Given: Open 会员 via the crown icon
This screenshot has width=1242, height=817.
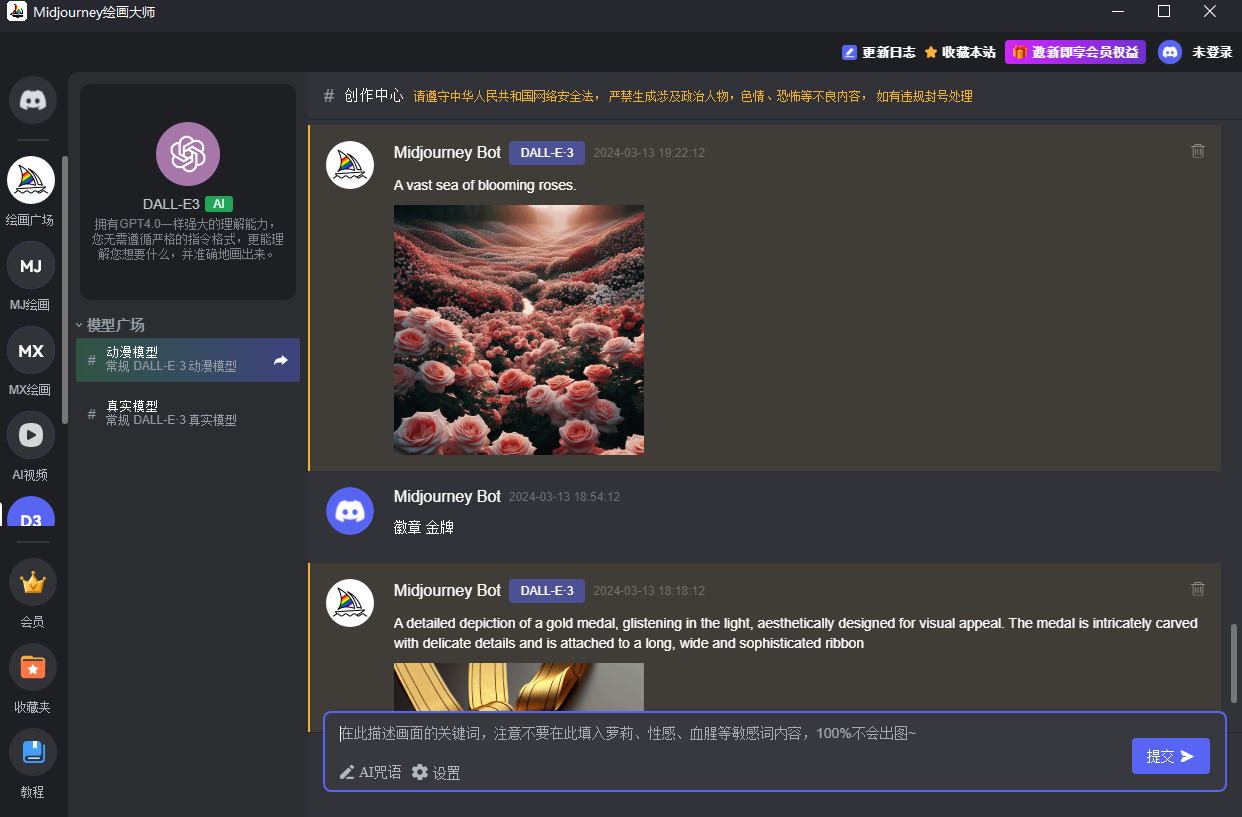Looking at the screenshot, I should click(31, 582).
